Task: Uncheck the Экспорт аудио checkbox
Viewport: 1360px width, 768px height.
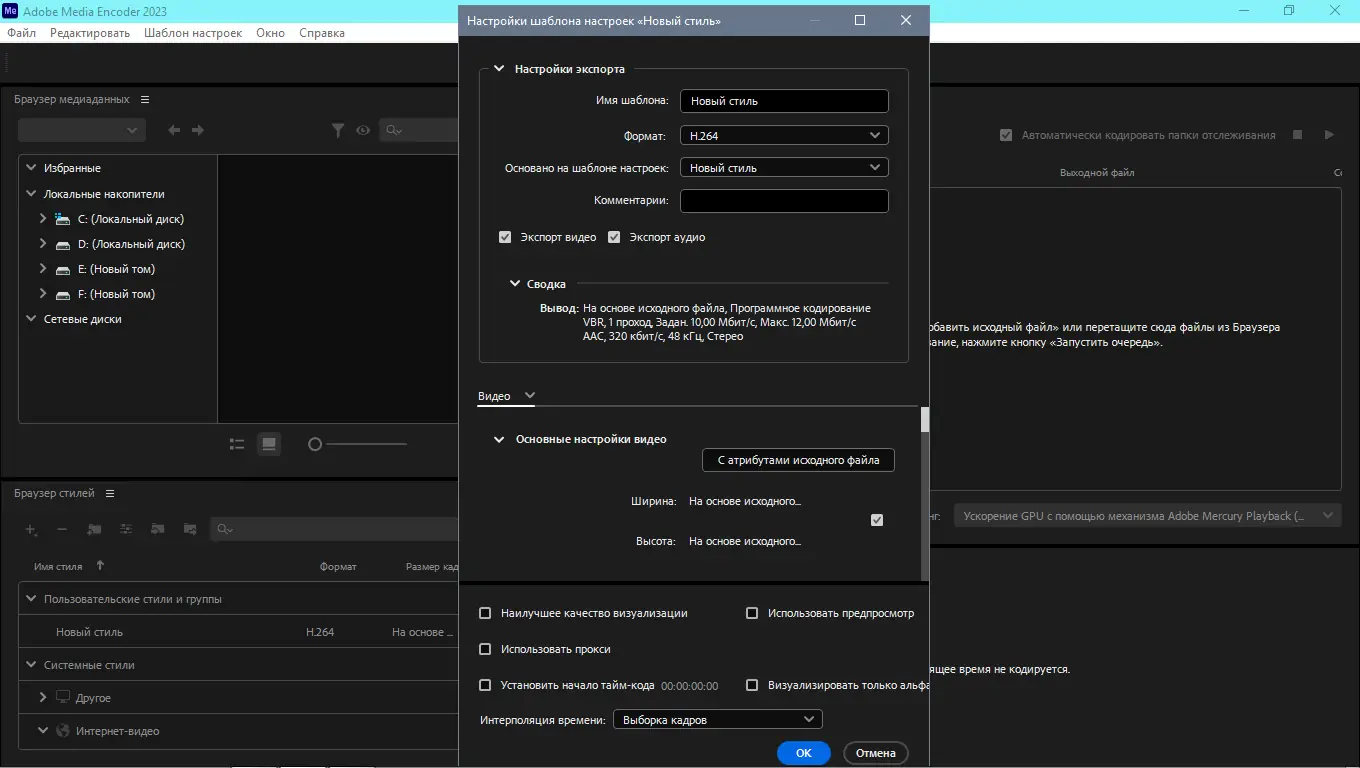Action: (x=614, y=237)
